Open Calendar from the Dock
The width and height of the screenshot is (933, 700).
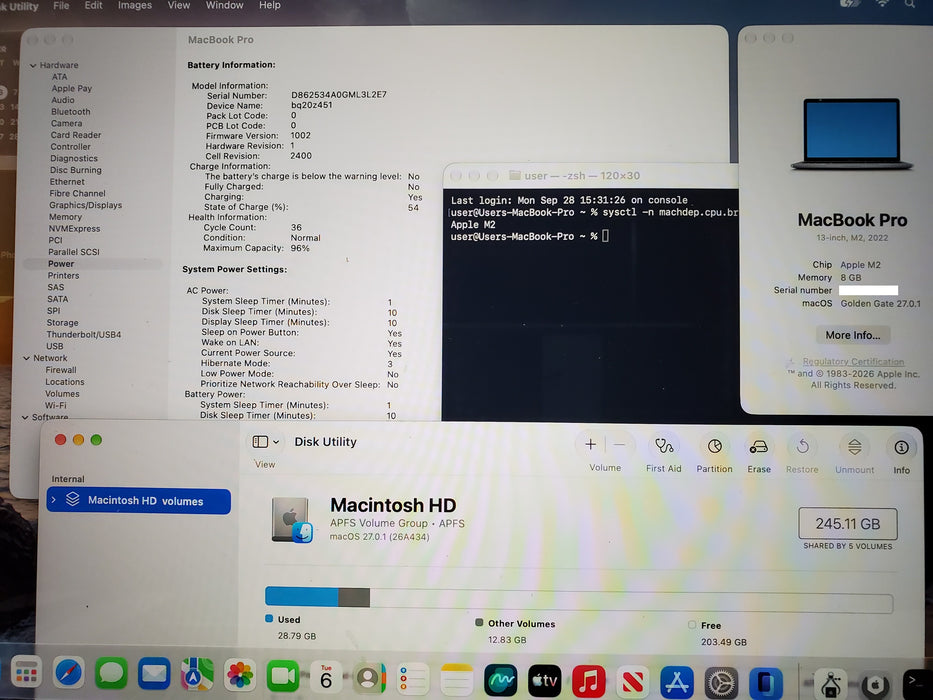326,677
